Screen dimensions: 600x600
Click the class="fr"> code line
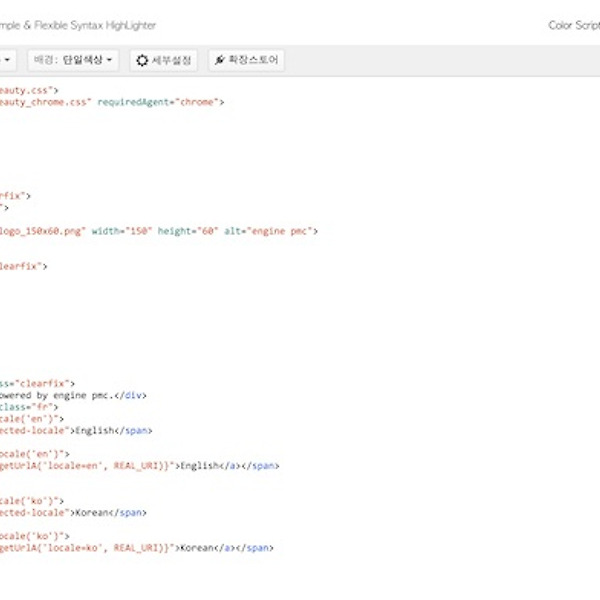(28, 407)
